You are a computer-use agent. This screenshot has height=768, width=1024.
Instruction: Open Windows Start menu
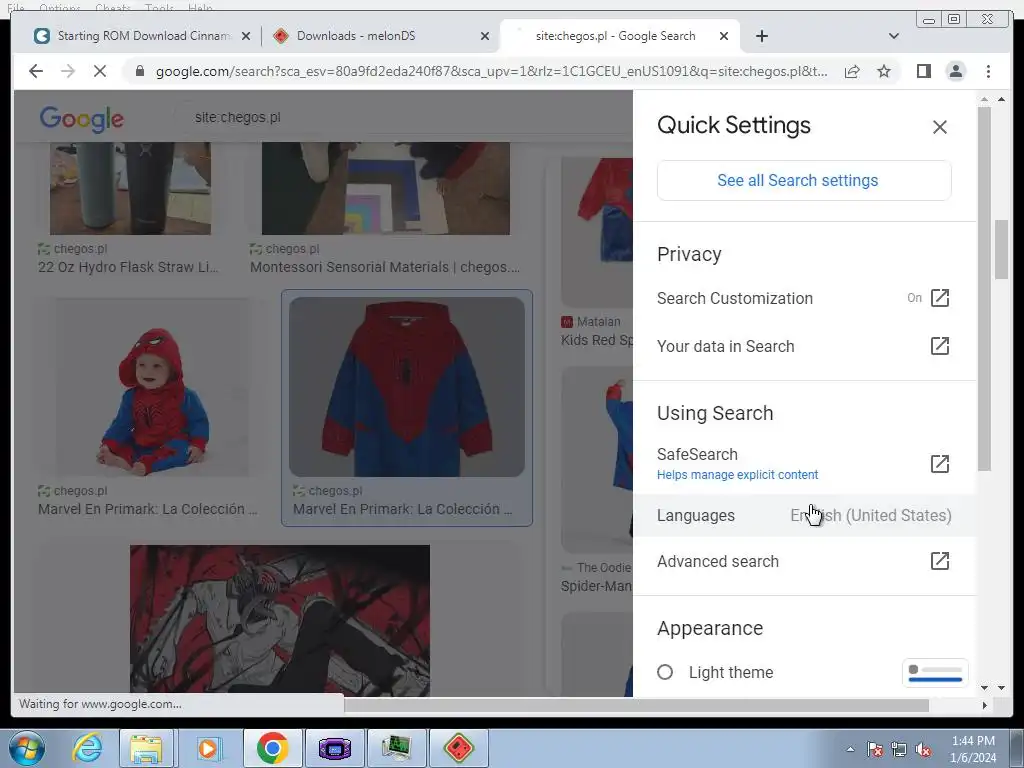click(x=27, y=748)
